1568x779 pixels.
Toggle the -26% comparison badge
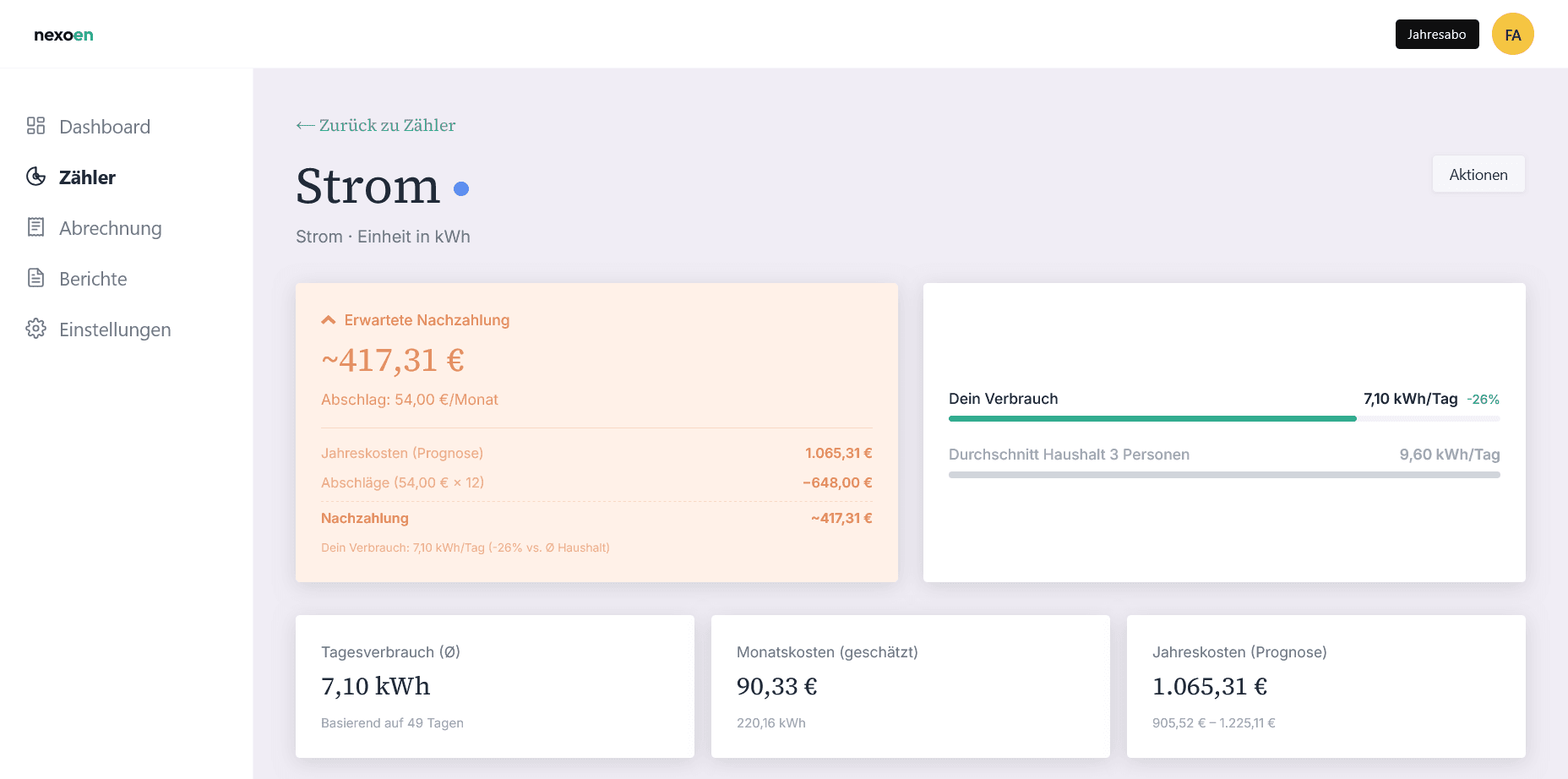point(1484,399)
